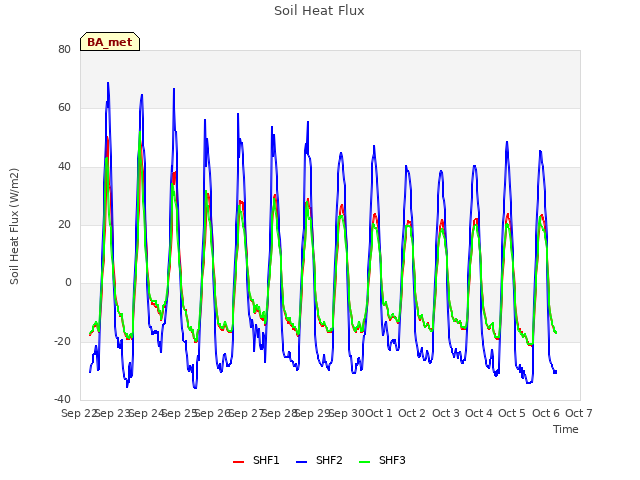This screenshot has width=640, height=480.
Task: Toggle the SHF3 legend entry
Action: tap(382, 460)
